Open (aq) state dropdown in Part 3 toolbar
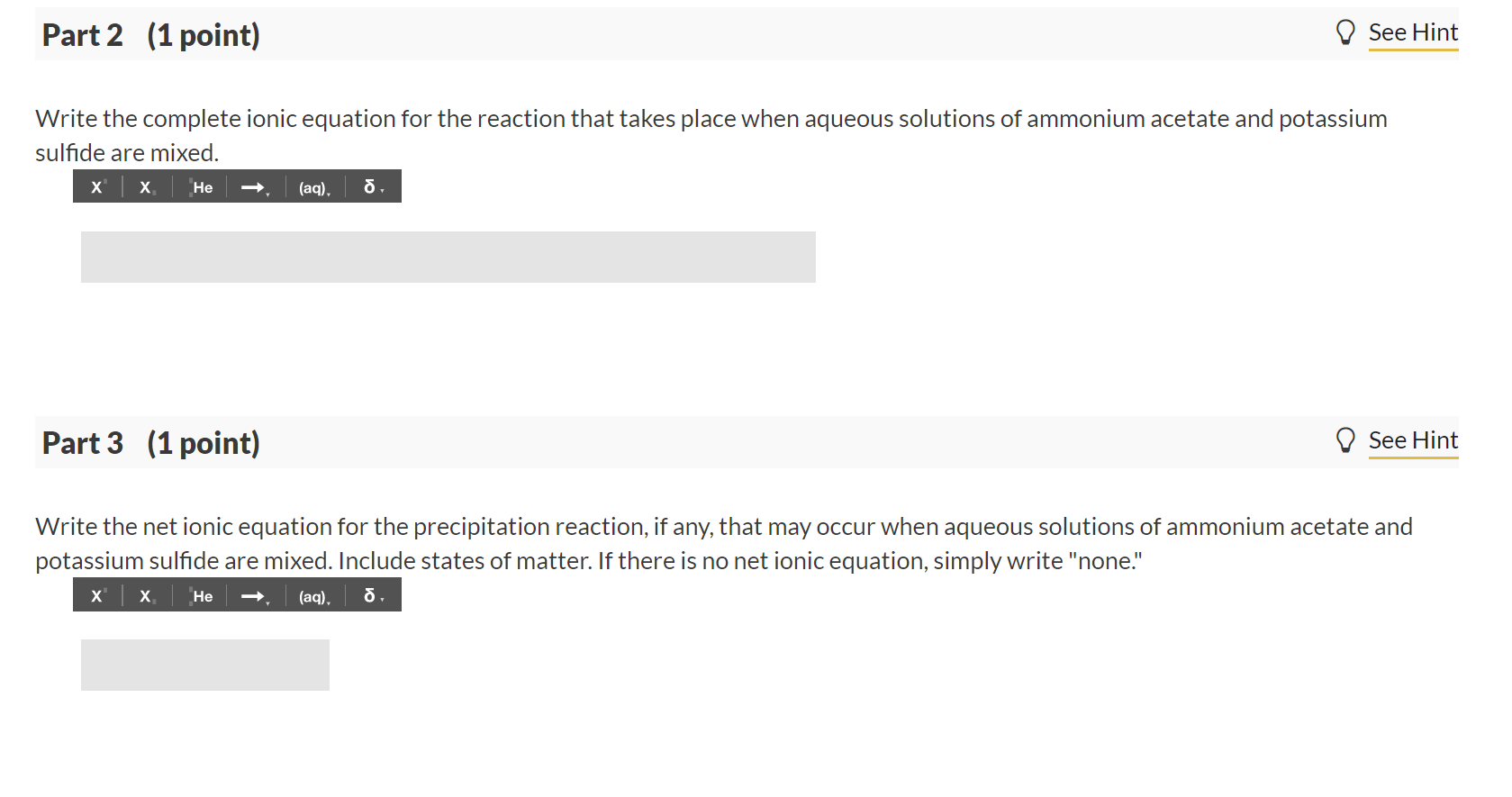 [314, 596]
